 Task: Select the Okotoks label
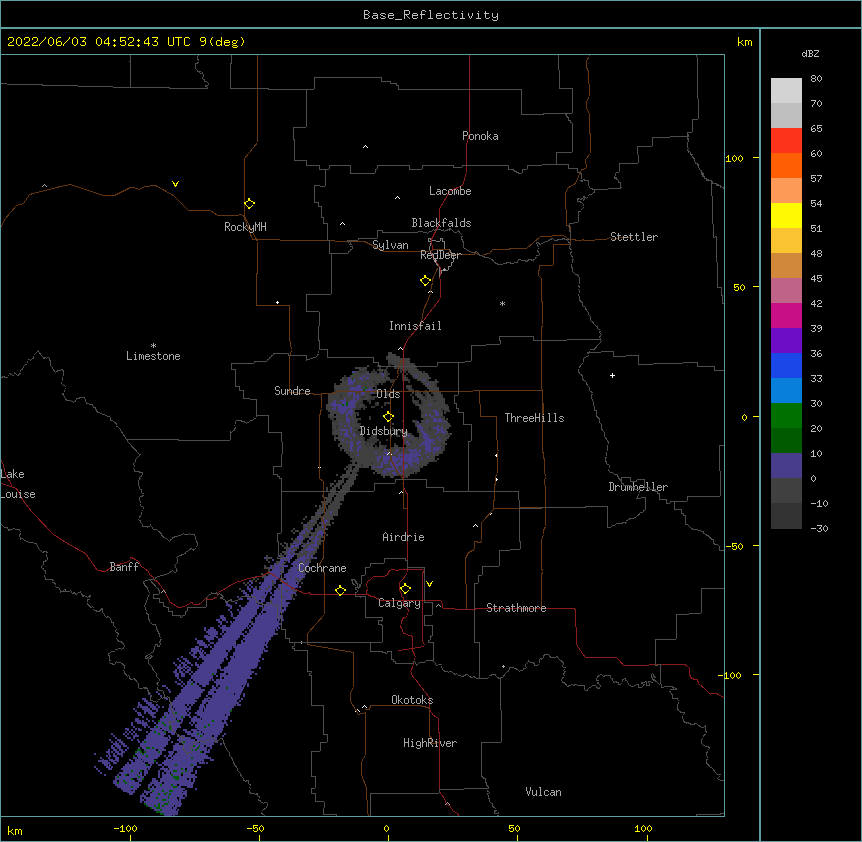click(x=412, y=700)
